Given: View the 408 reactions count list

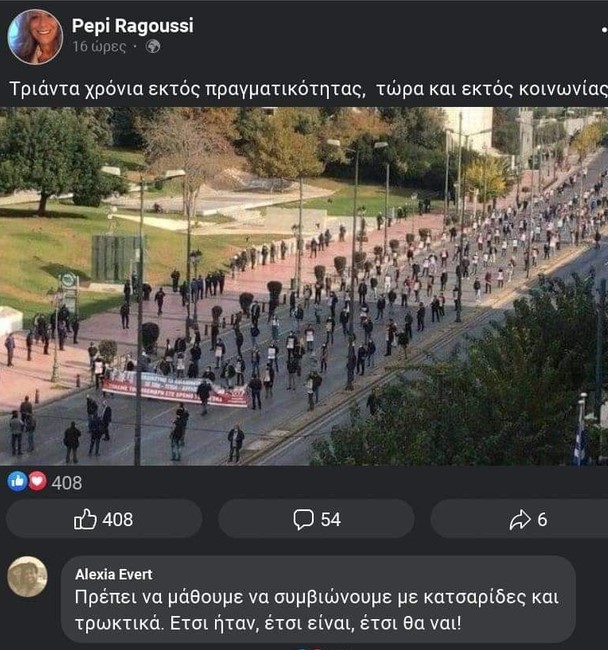Looking at the screenshot, I should (x=67, y=483).
